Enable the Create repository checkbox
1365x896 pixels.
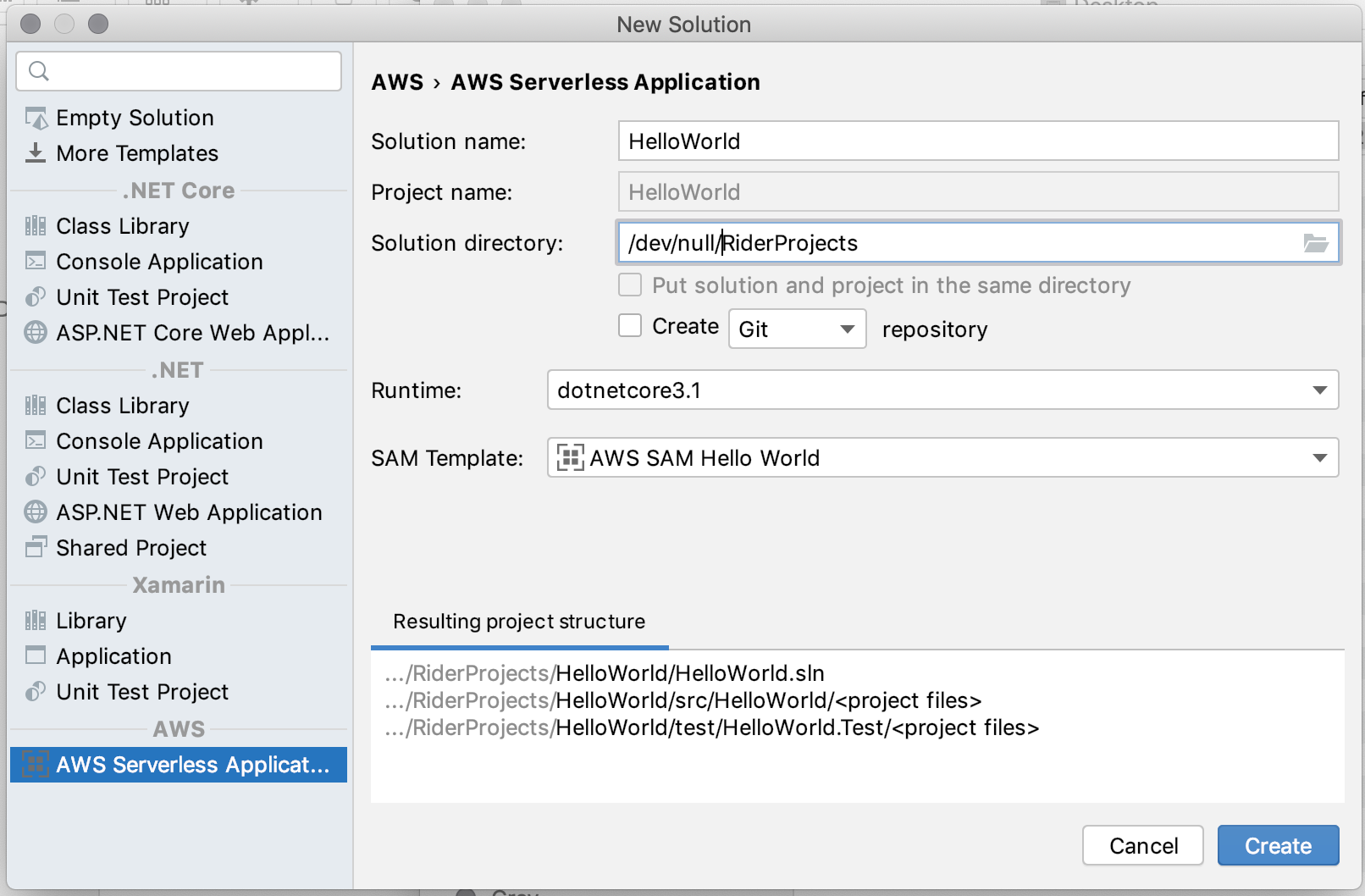[x=630, y=325]
